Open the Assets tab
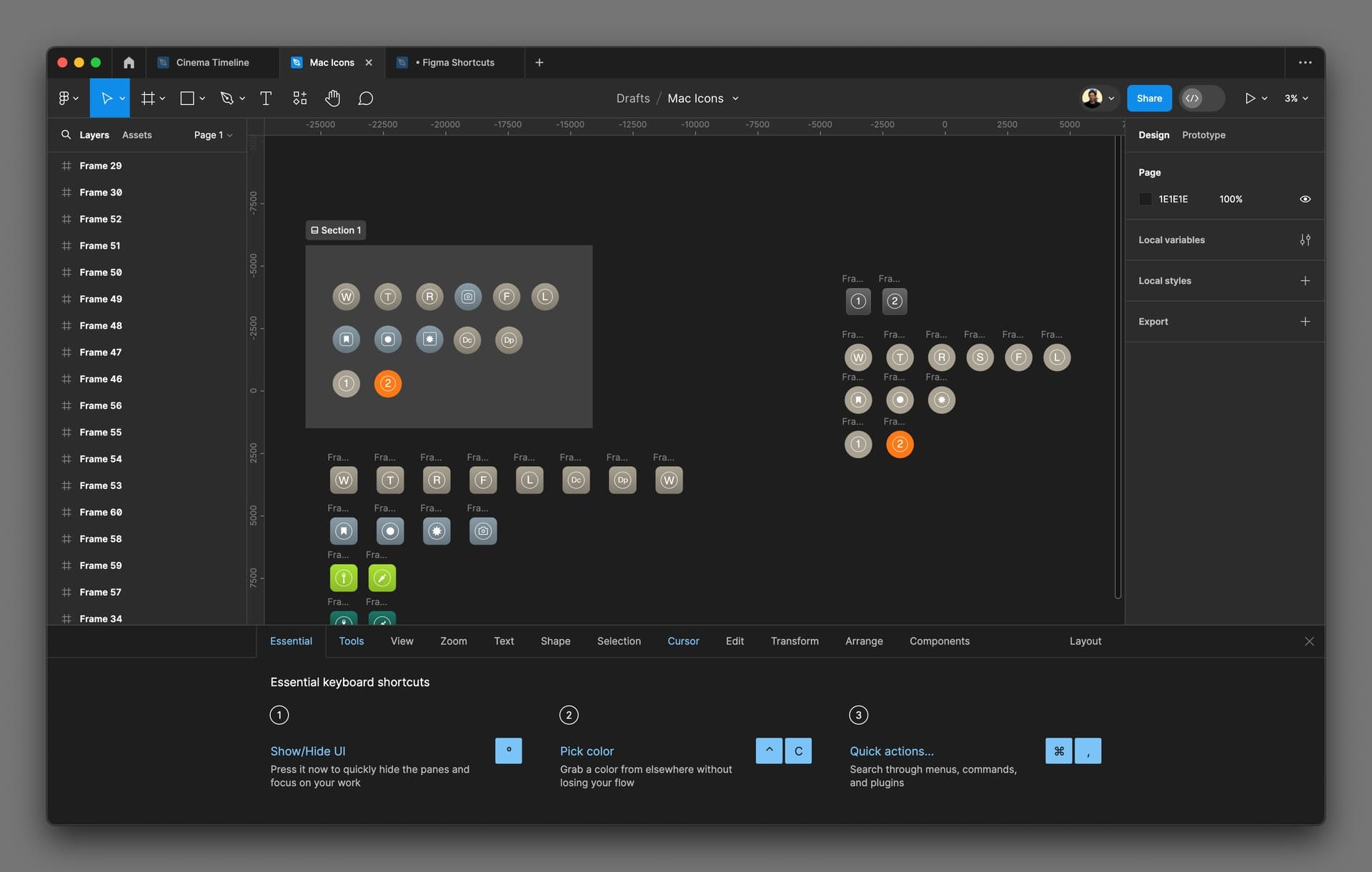1372x872 pixels. click(136, 135)
